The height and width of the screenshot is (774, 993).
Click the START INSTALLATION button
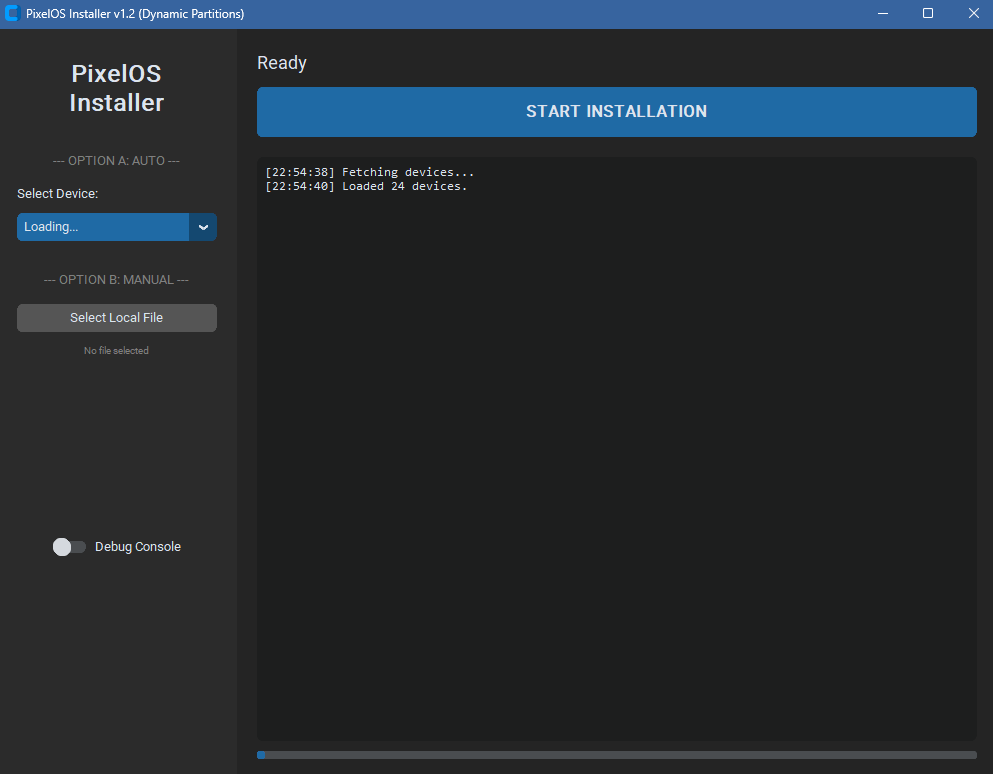coord(616,111)
